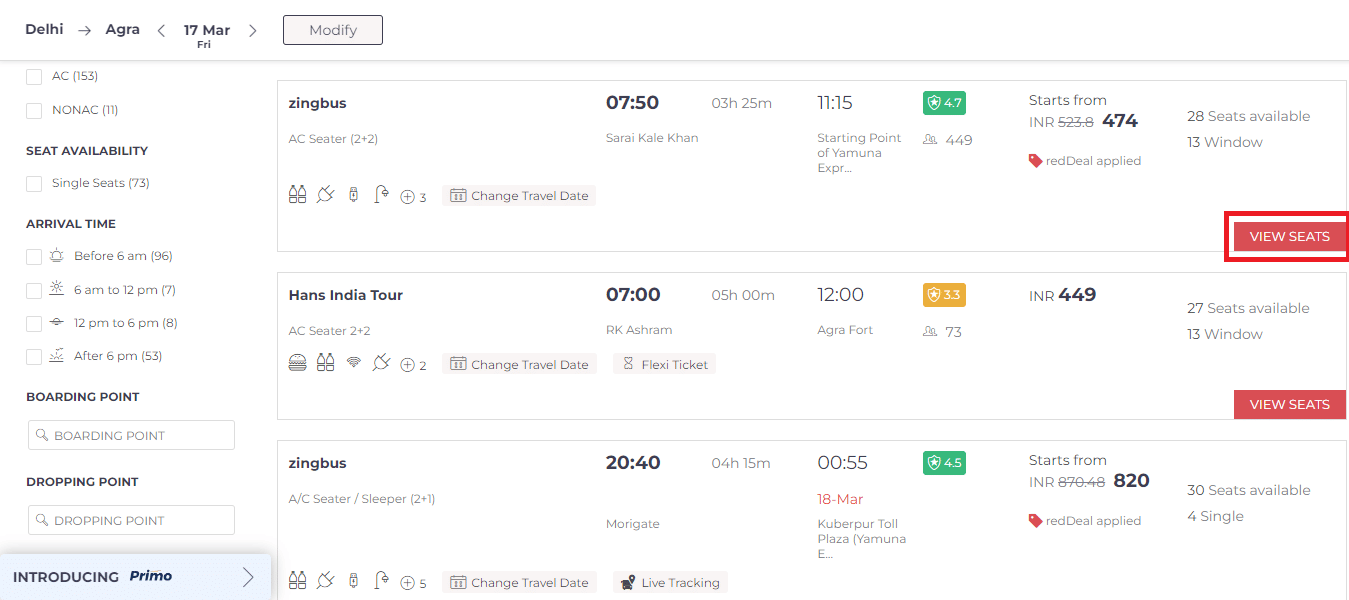Select the water bottle amenity icon for zingbus

(x=297, y=195)
